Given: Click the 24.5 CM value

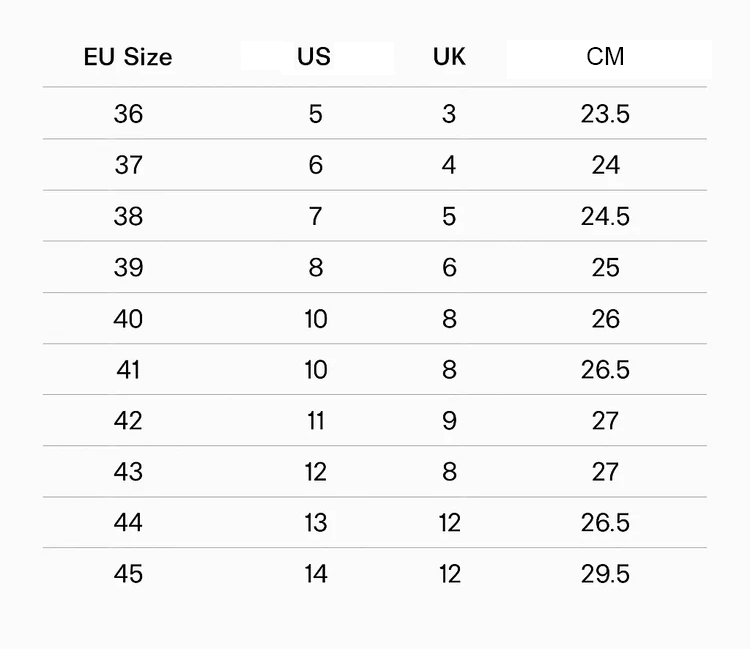Looking at the screenshot, I should coord(605,216).
